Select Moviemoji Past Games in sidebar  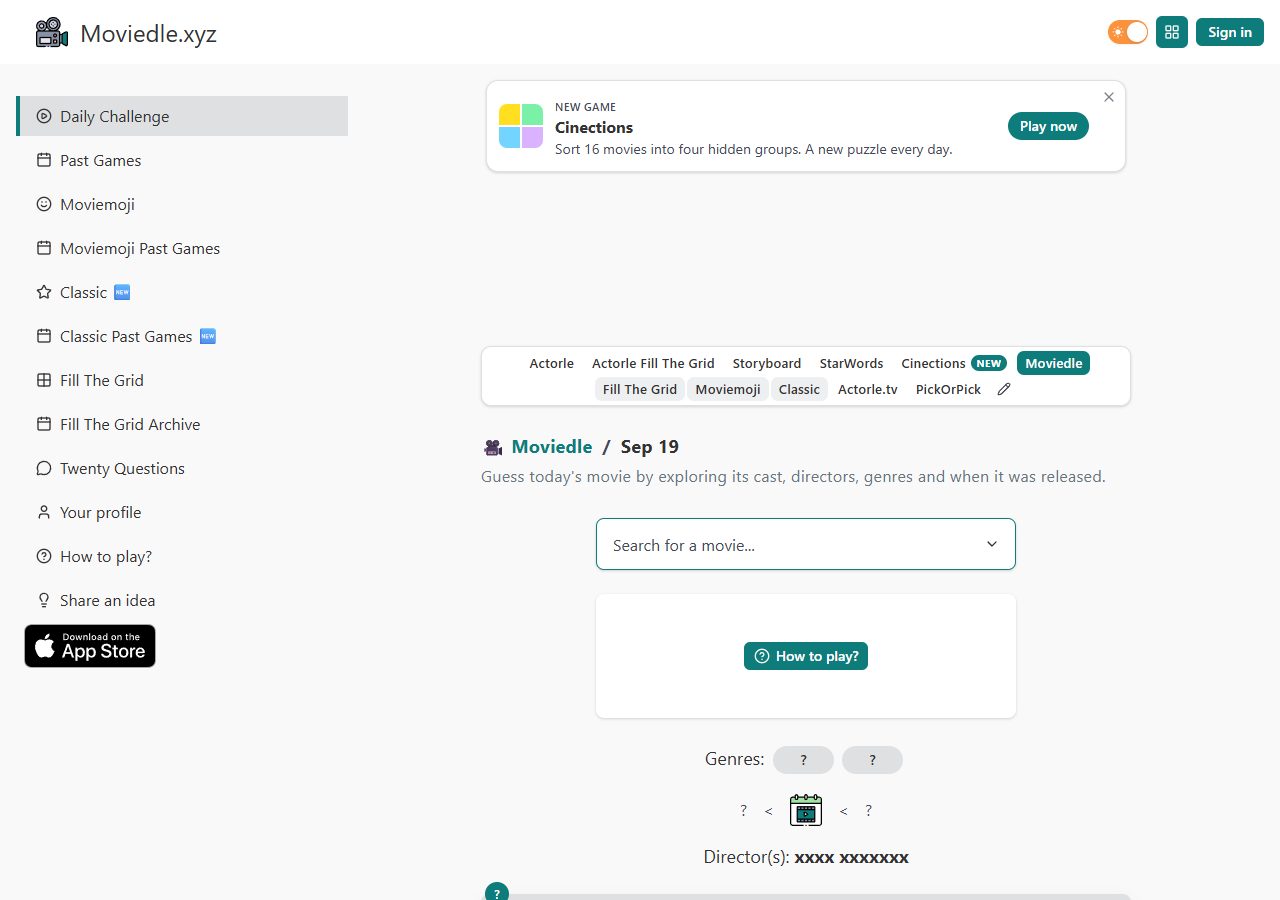tap(182, 248)
